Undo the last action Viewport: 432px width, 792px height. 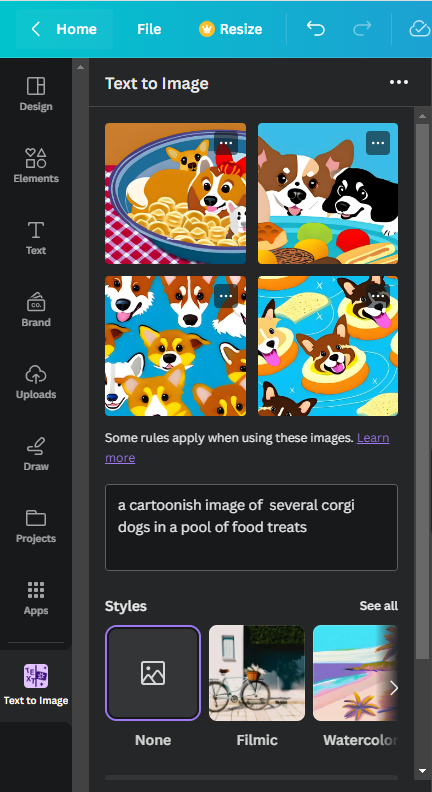(x=315, y=29)
